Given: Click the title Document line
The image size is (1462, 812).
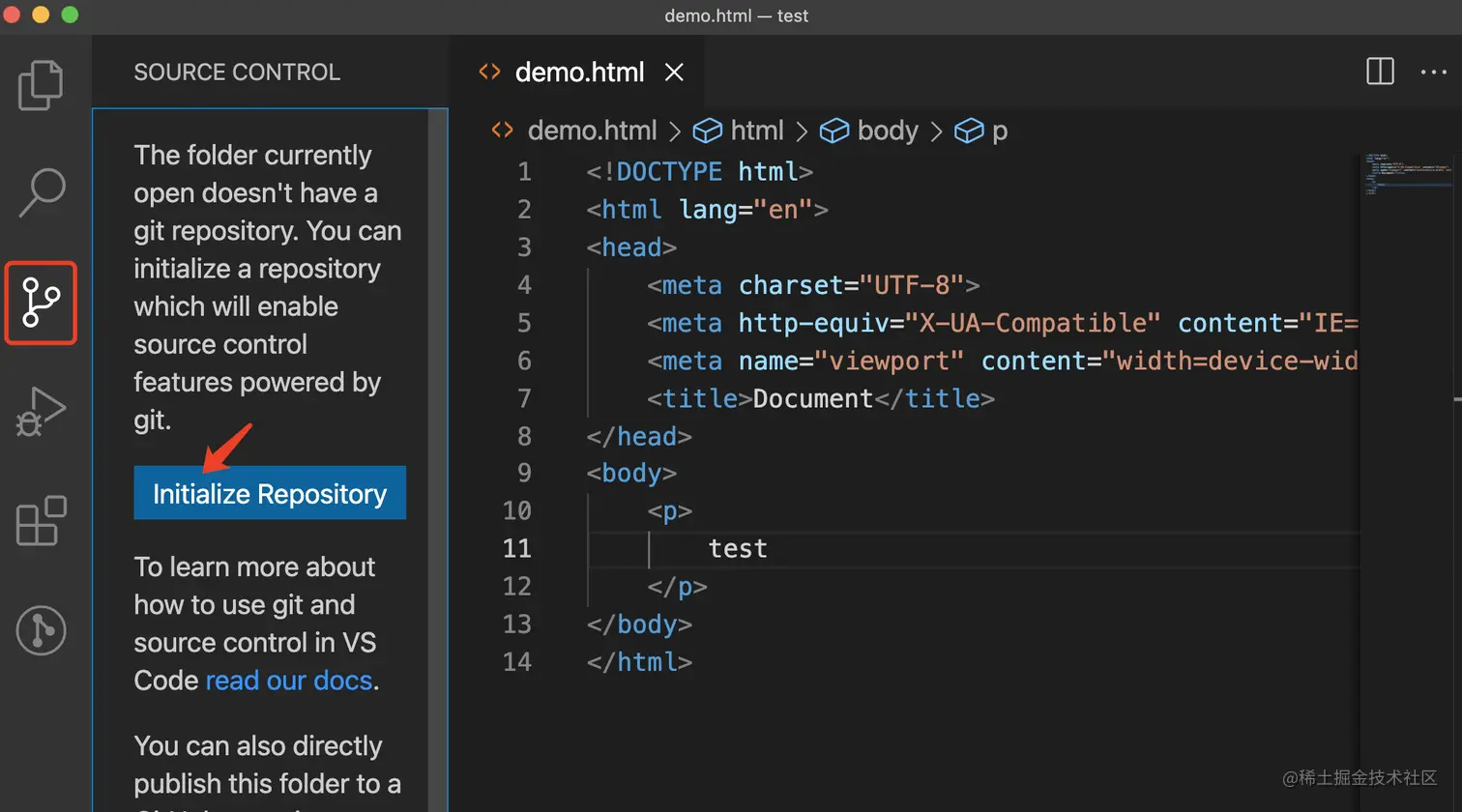Looking at the screenshot, I should click(x=821, y=398).
